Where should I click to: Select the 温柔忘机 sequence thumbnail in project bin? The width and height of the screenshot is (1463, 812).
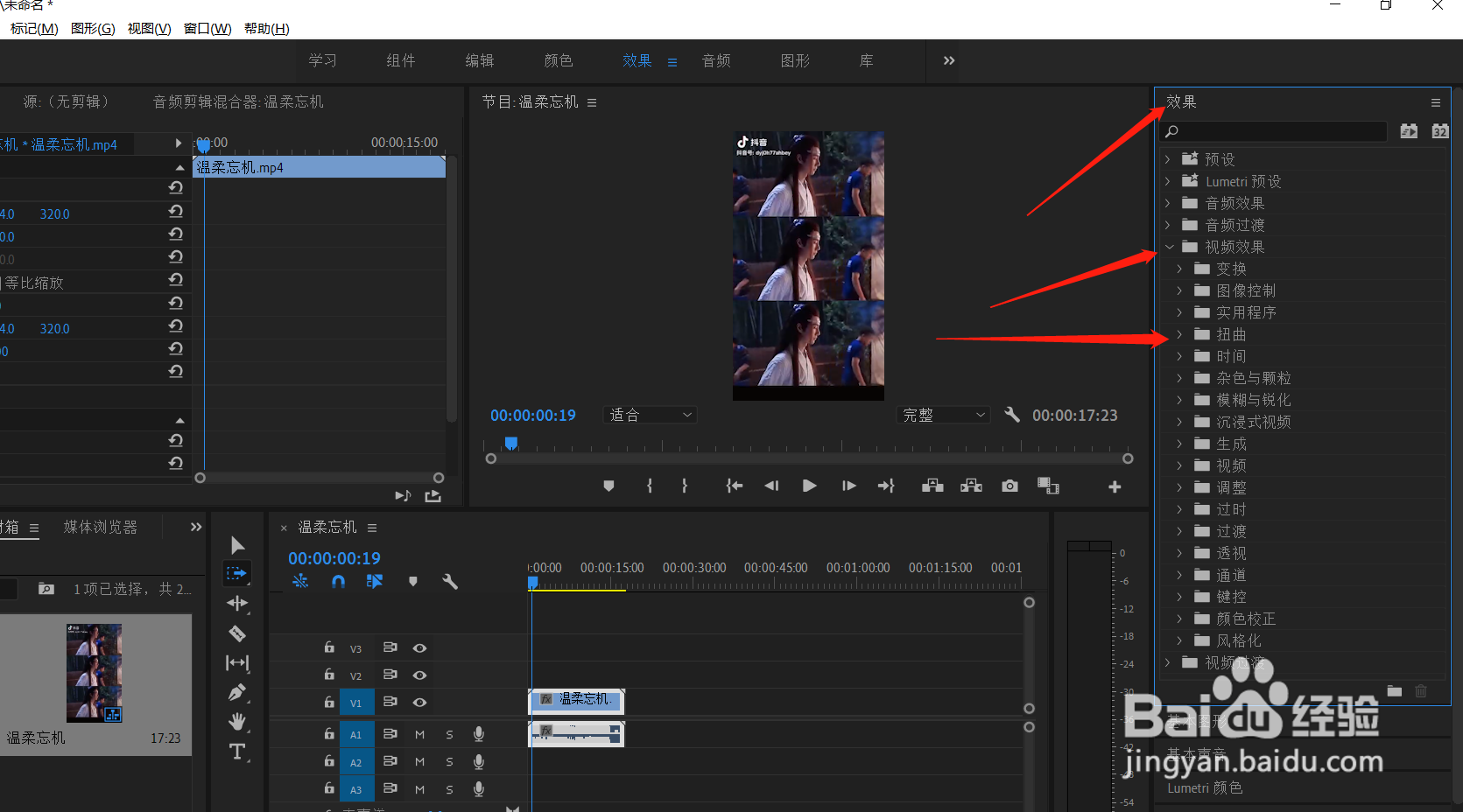point(95,672)
